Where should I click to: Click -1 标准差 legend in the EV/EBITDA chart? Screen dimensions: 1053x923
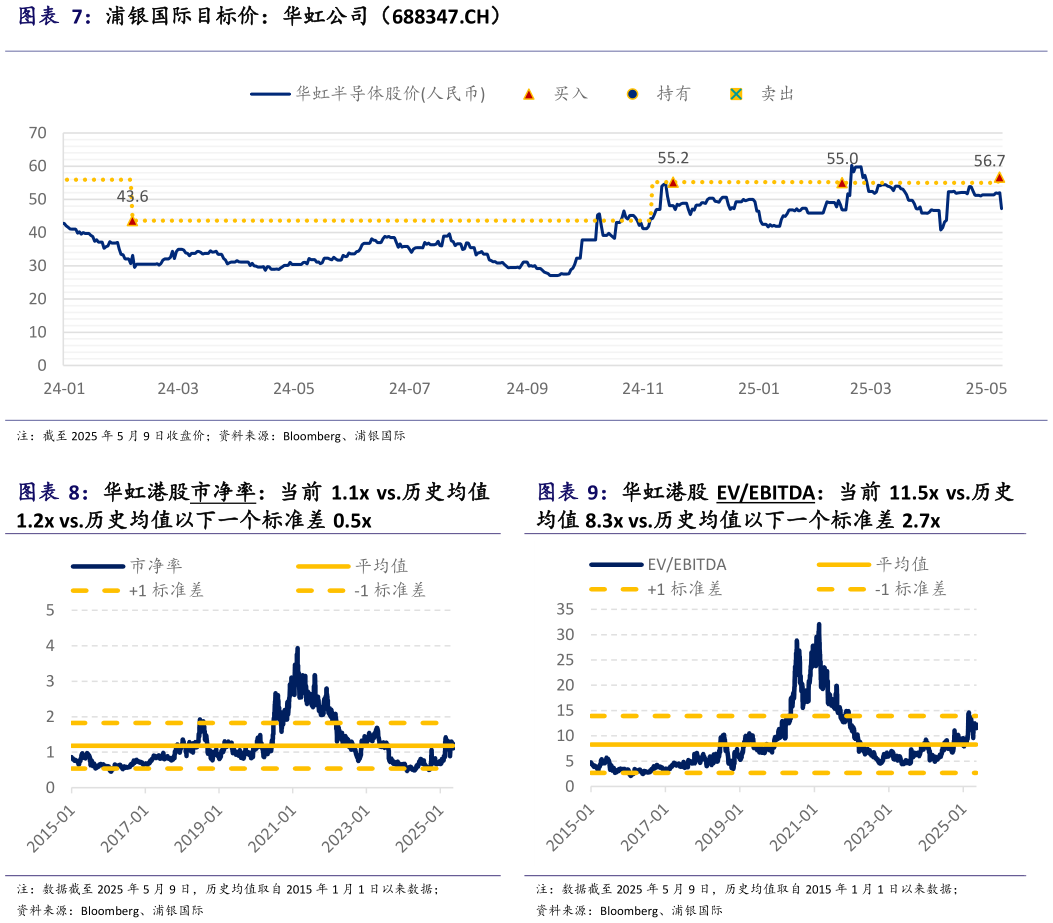click(910, 589)
